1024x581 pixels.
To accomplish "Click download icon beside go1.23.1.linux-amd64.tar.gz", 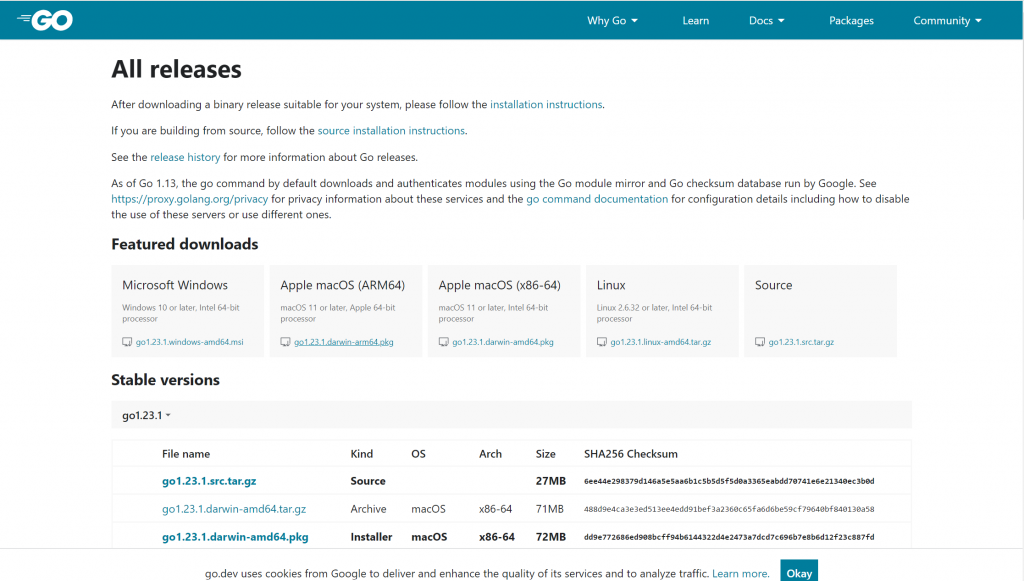I will pyautogui.click(x=601, y=342).
